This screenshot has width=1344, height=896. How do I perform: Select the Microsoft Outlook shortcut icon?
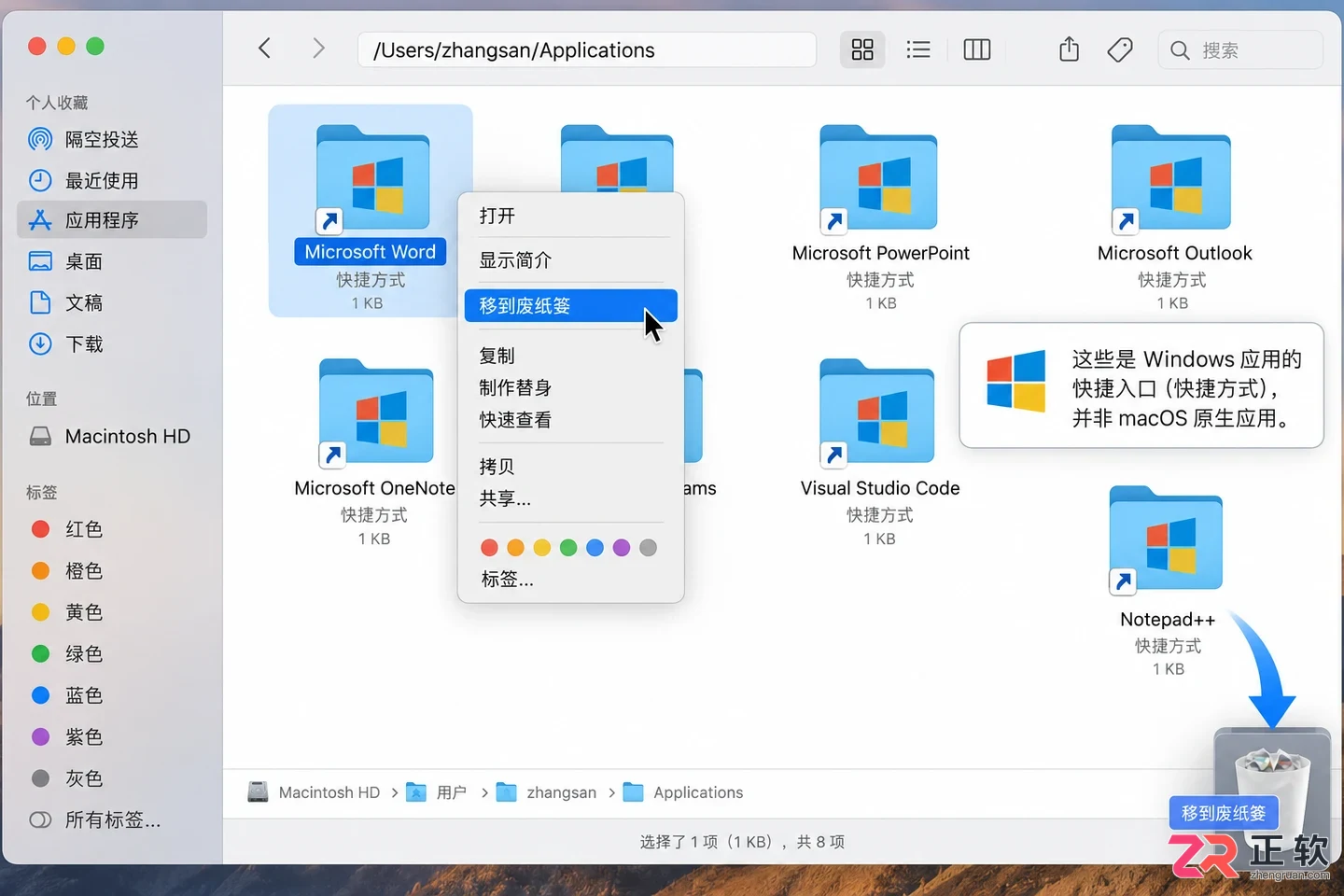[x=1171, y=178]
